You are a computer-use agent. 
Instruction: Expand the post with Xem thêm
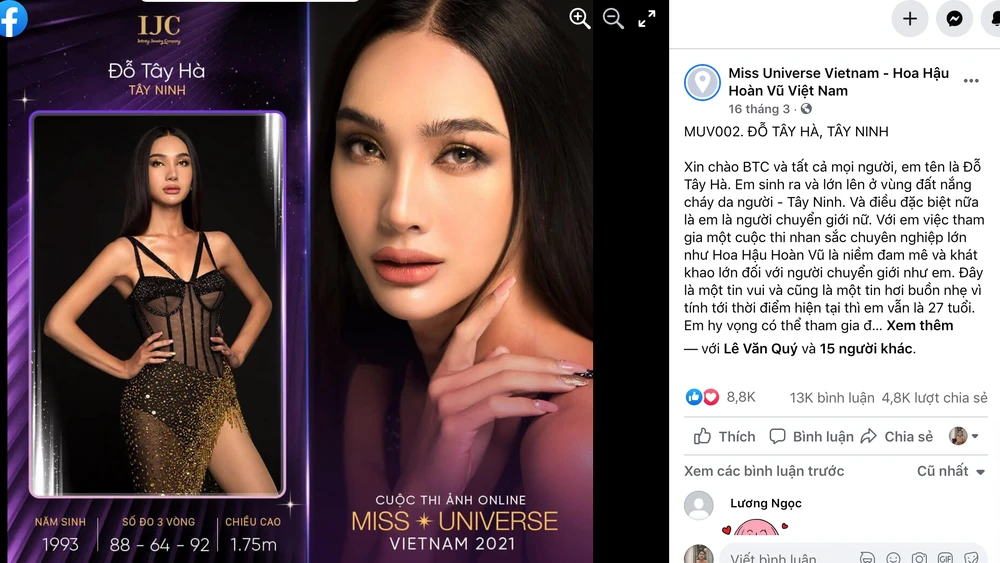point(920,326)
